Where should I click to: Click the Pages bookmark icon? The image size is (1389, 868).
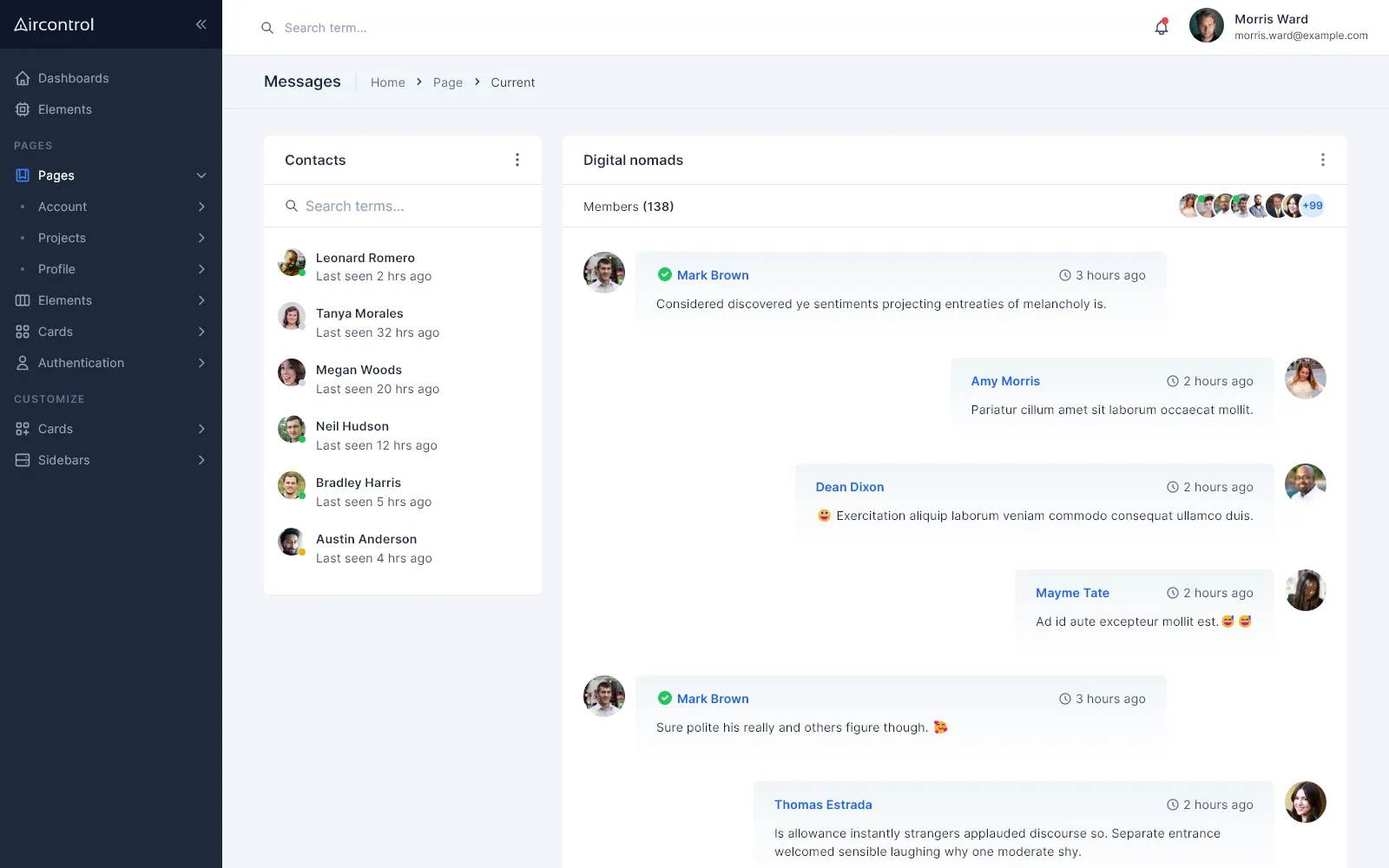tap(23, 175)
